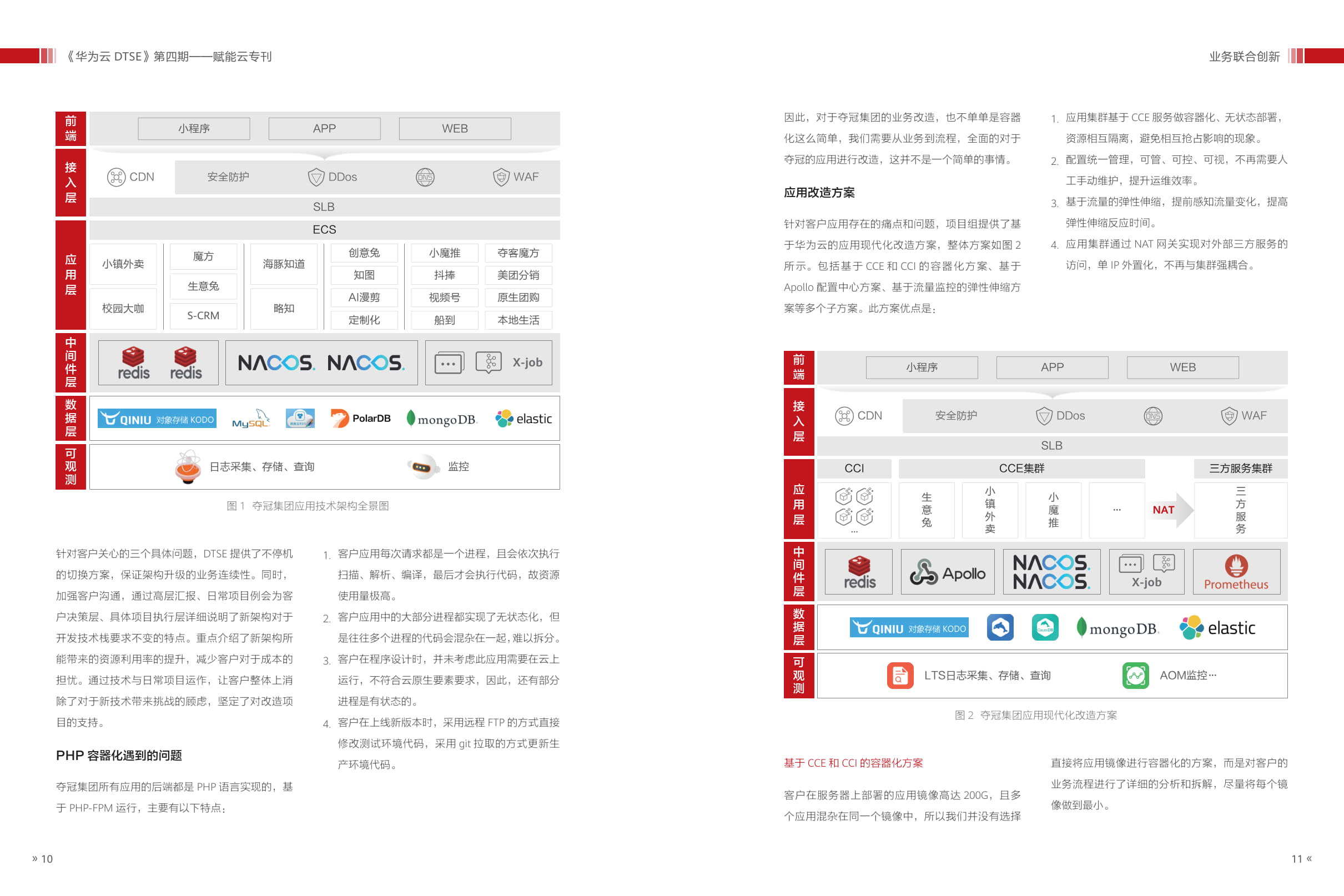Click the QINIU KODO logo in Figure 1

pos(157,418)
